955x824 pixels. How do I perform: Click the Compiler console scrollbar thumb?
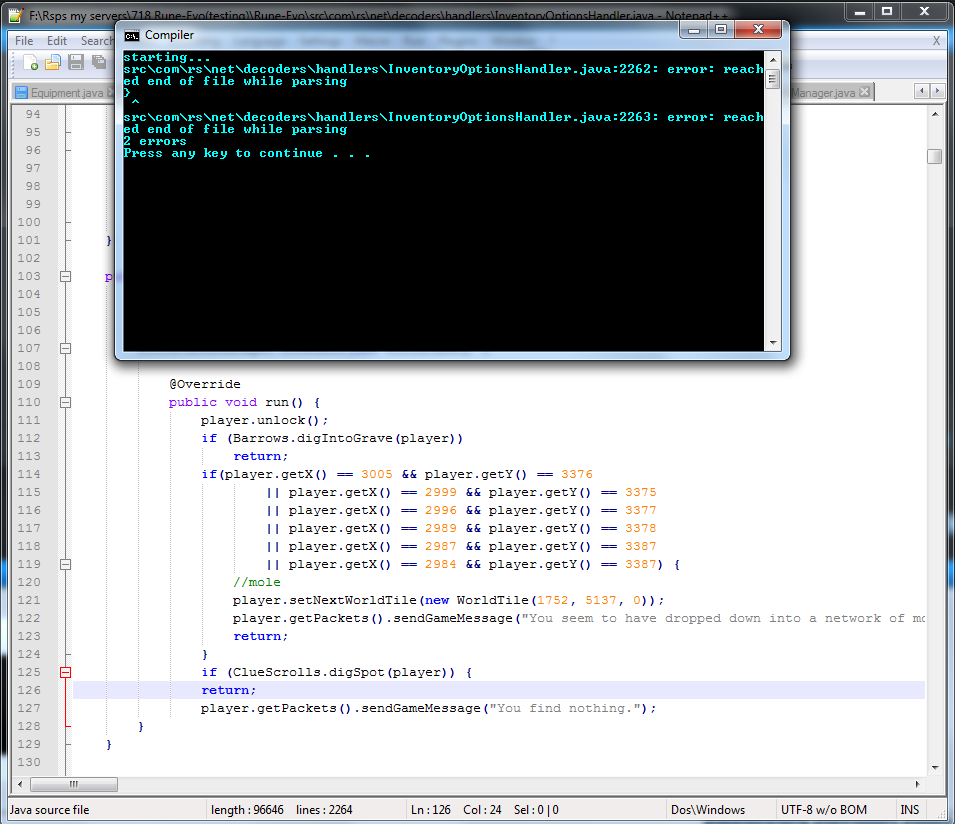point(773,79)
